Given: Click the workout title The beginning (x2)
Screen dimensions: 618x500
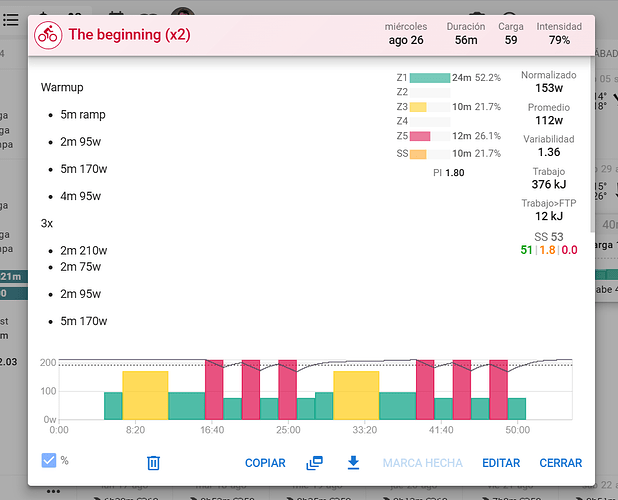Looking at the screenshot, I should (x=130, y=35).
